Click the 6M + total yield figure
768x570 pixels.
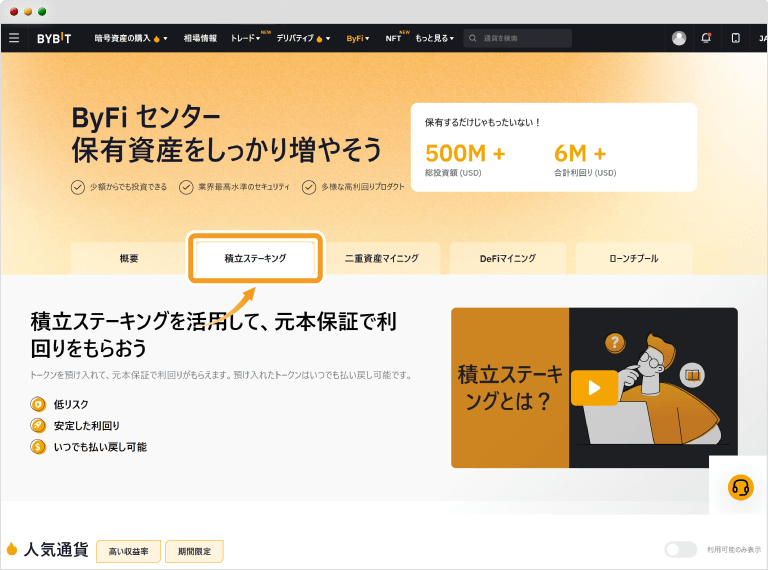coord(580,153)
